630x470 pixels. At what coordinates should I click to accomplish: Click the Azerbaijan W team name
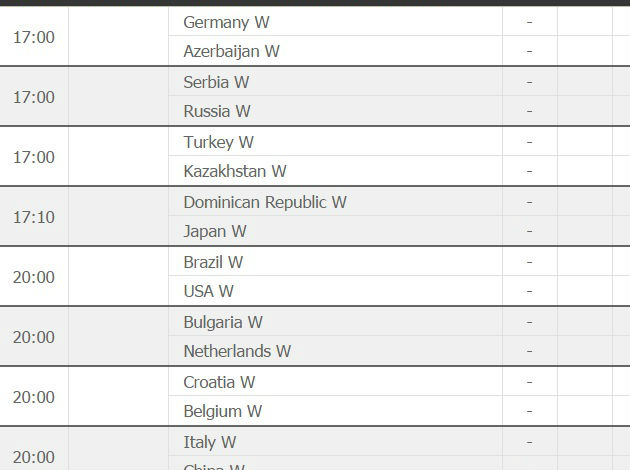coord(231,51)
